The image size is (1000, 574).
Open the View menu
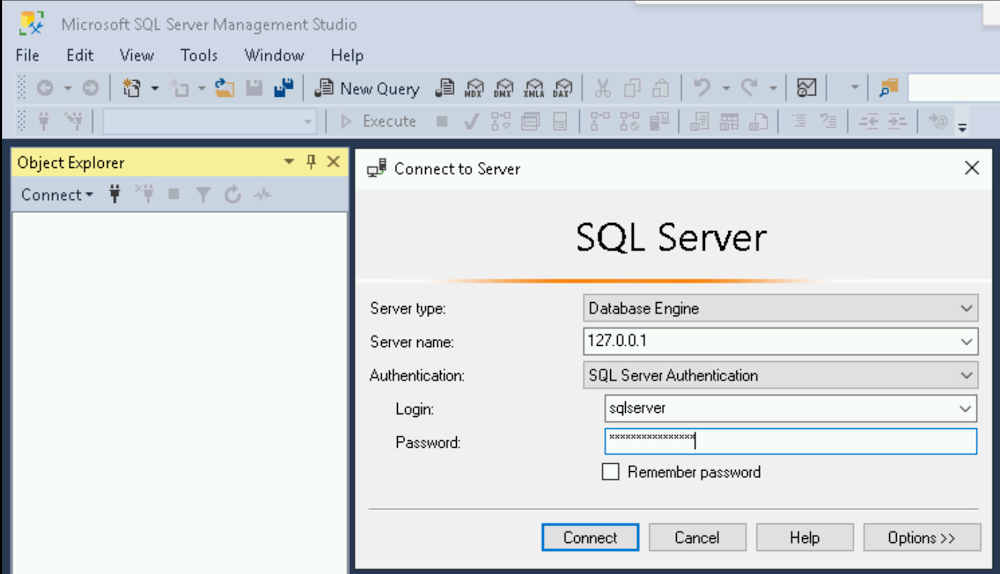click(x=136, y=55)
